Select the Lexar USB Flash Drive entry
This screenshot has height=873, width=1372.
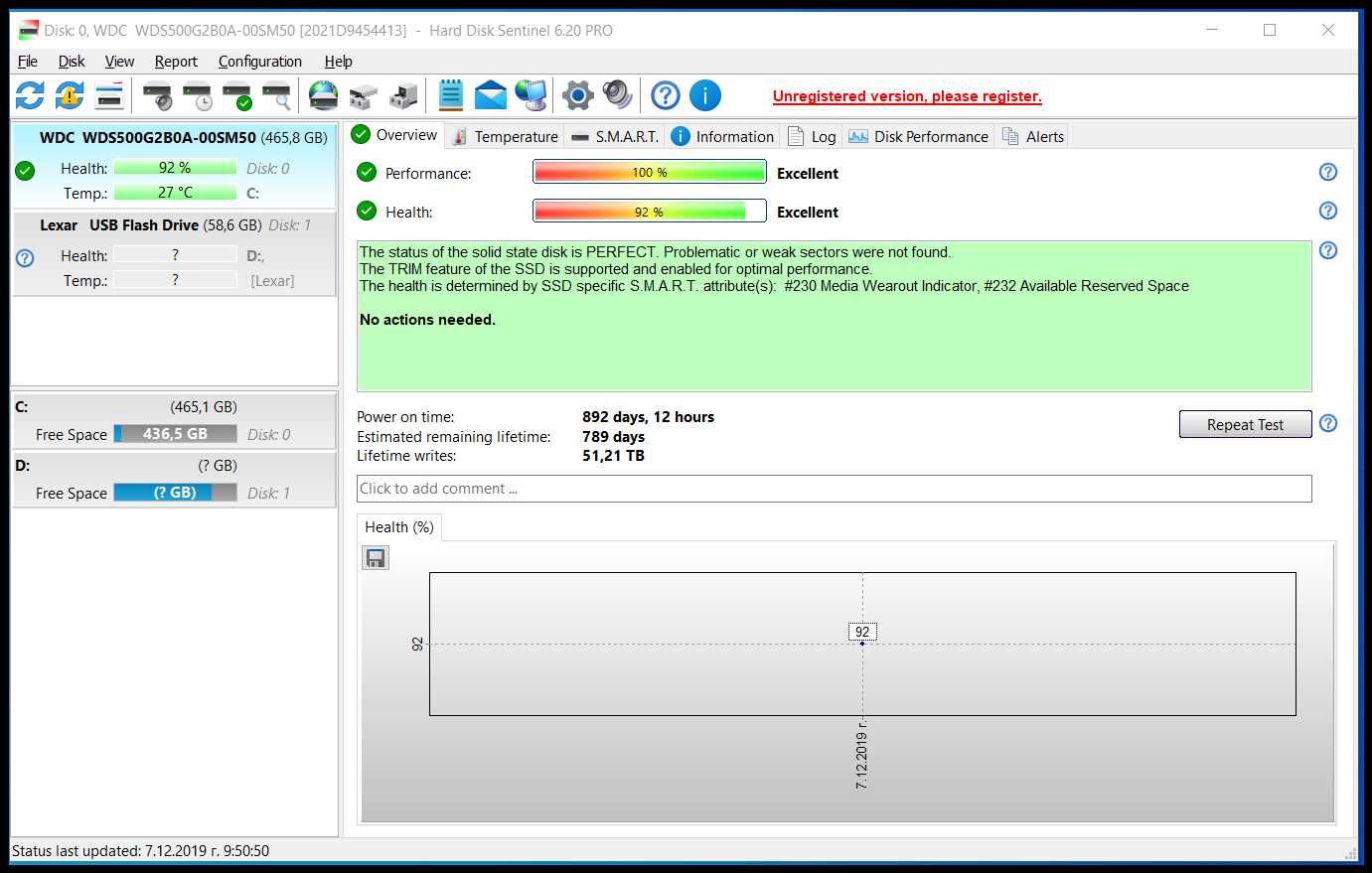tap(174, 253)
